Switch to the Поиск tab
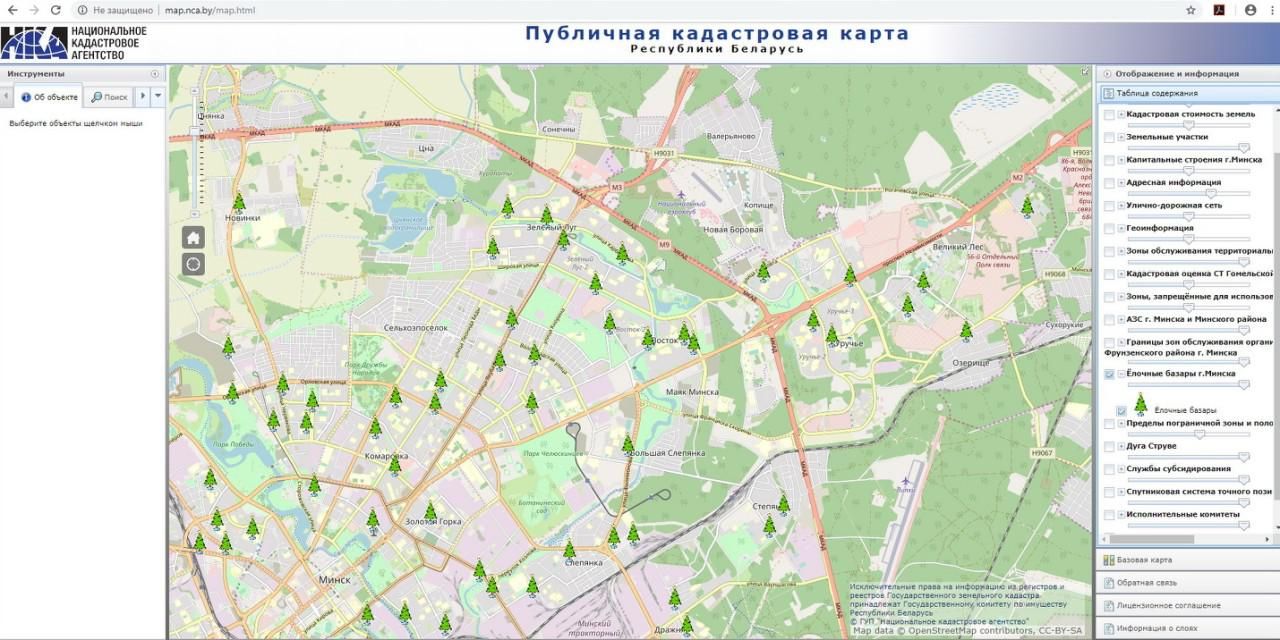Image resolution: width=1280 pixels, height=640 pixels. point(110,97)
